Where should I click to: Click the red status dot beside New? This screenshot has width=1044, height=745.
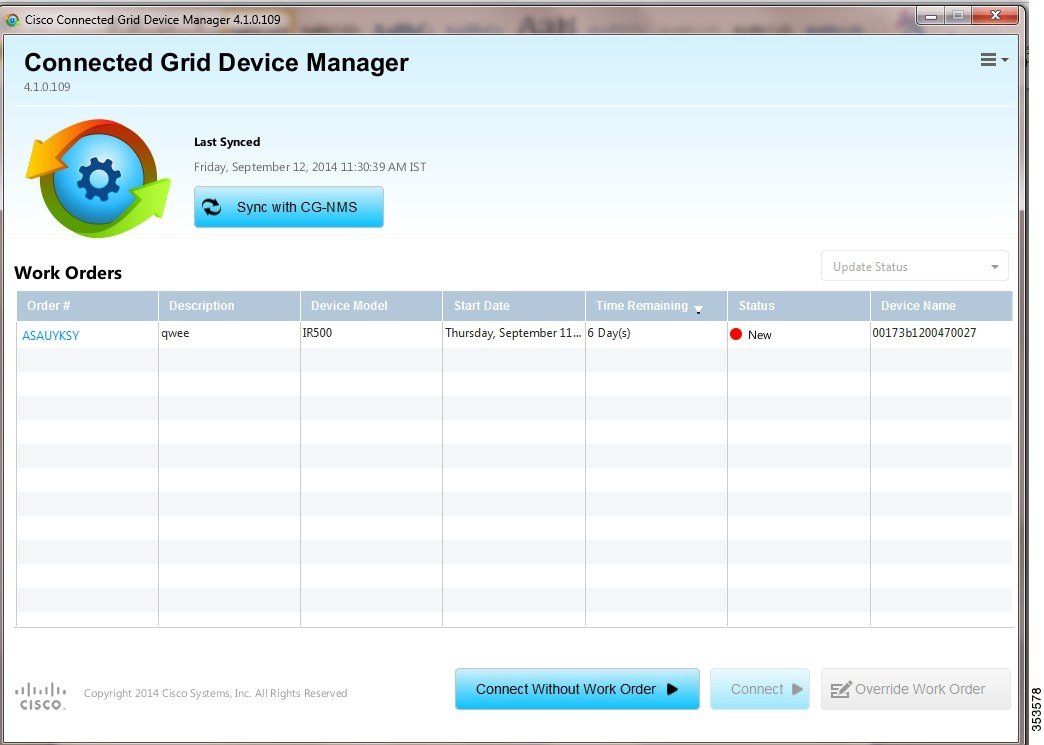(736, 335)
